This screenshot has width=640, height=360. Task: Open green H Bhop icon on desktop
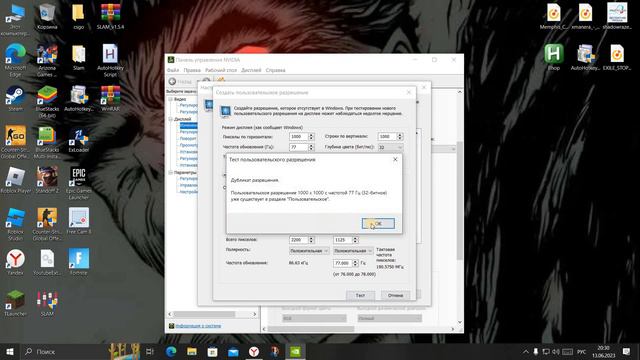tap(553, 58)
